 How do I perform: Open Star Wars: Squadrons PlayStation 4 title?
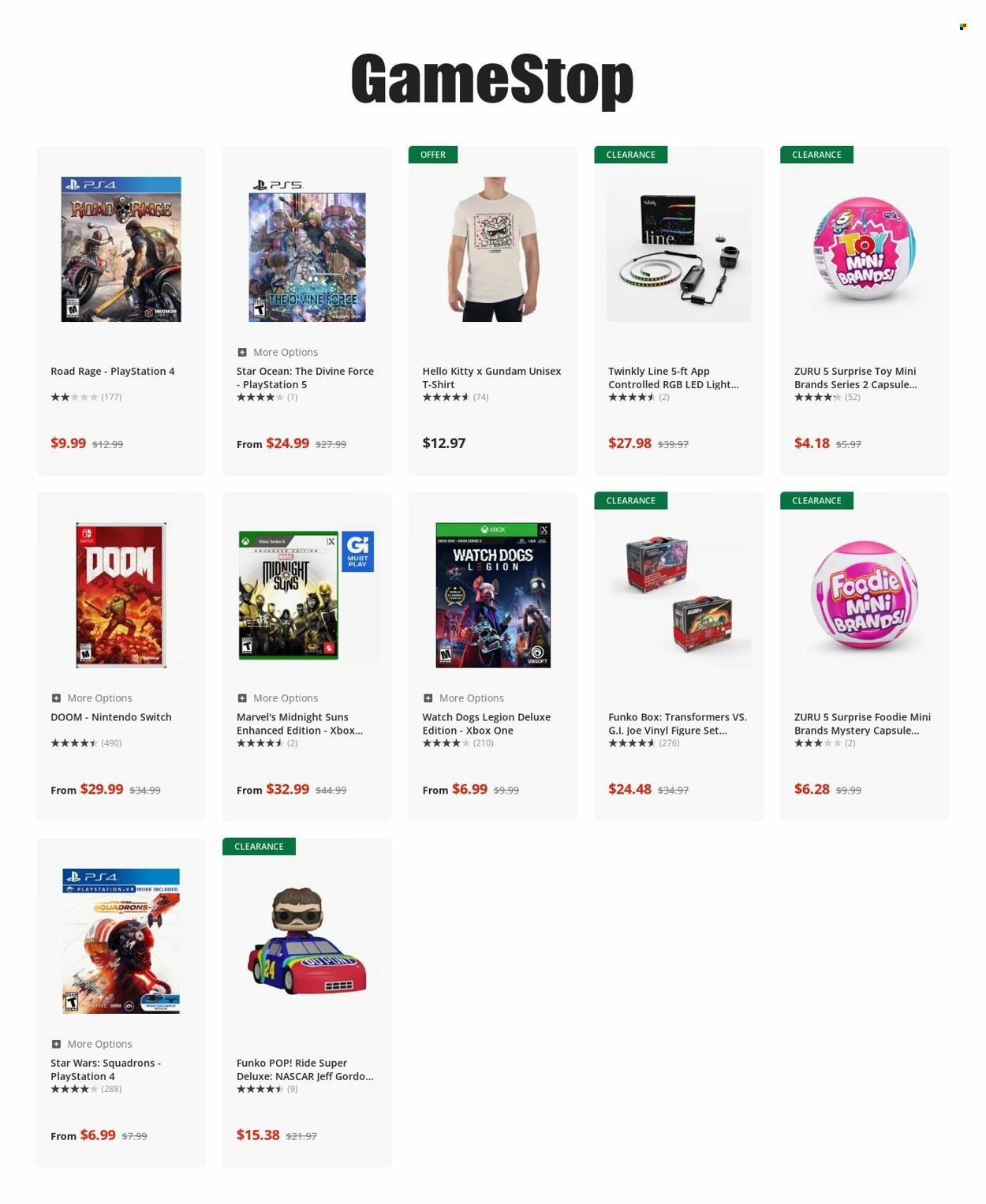[x=106, y=1070]
